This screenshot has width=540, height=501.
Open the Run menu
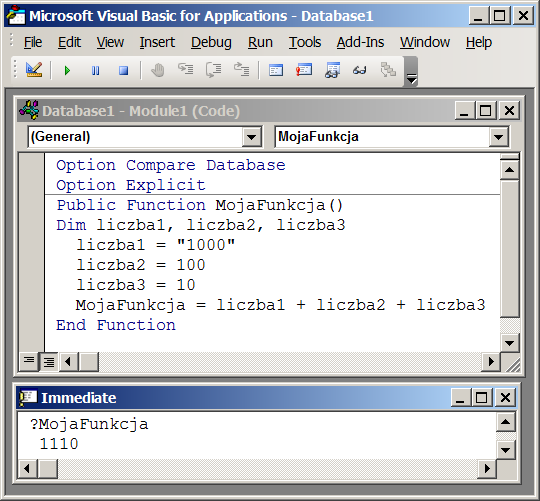click(260, 42)
